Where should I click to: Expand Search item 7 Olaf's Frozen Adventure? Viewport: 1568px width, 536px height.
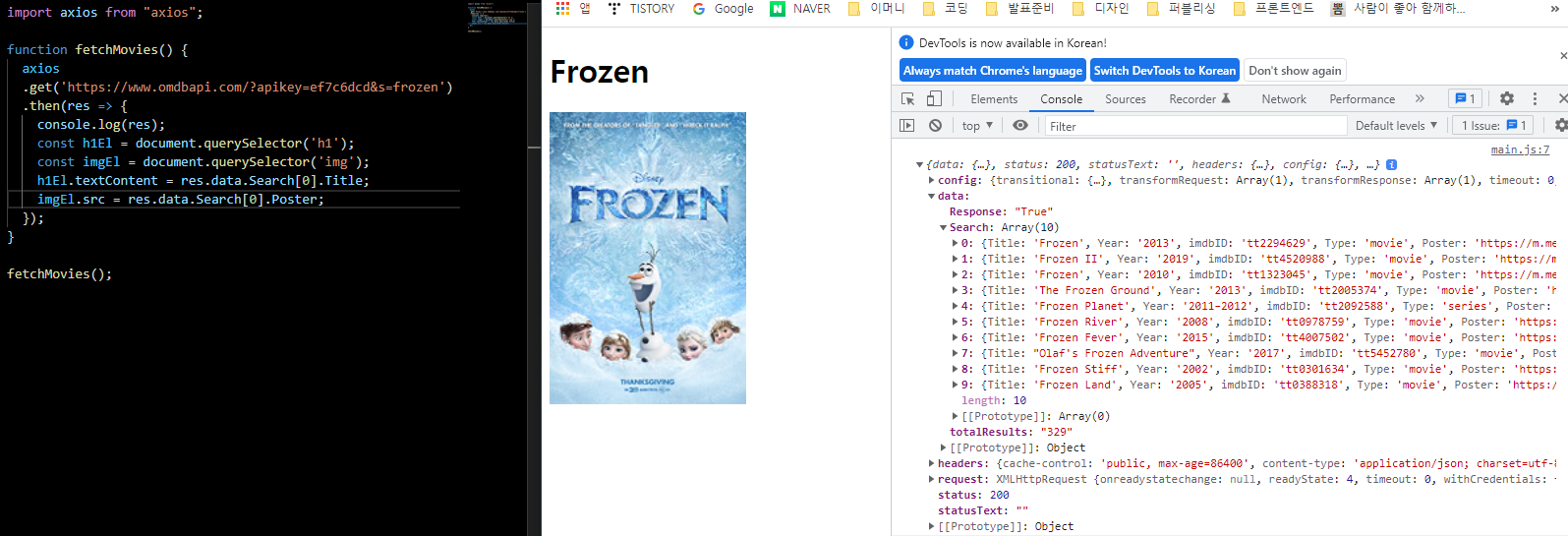pyautogui.click(x=955, y=354)
